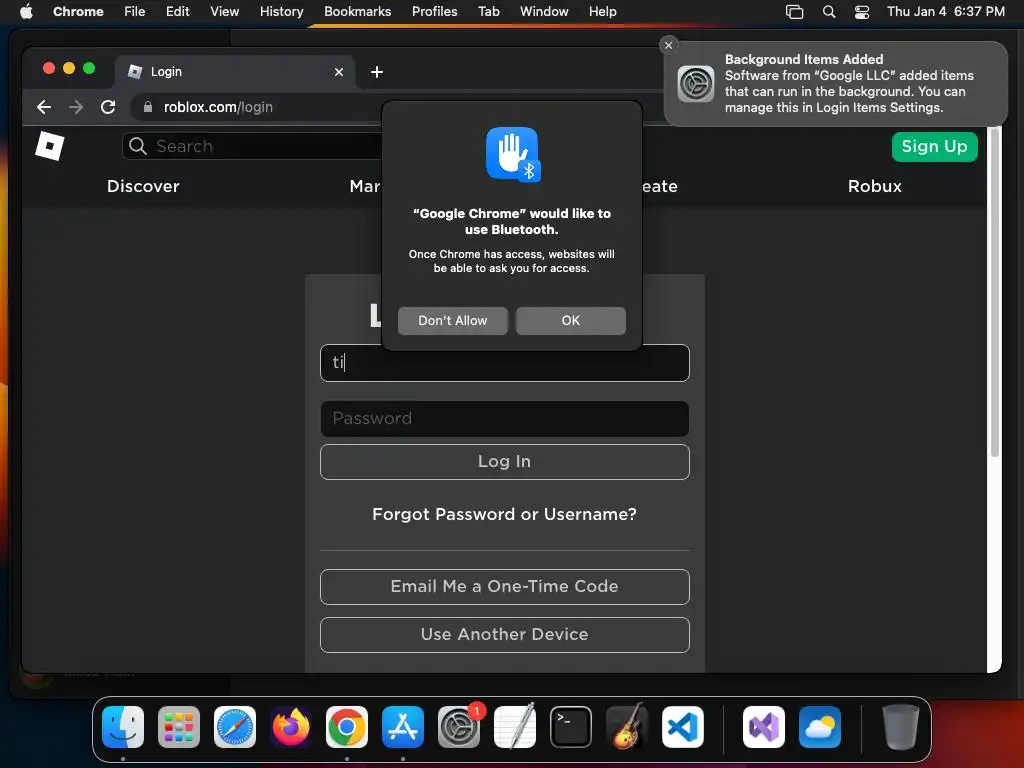Click the search magnifier icon in Roblox header

click(x=137, y=146)
